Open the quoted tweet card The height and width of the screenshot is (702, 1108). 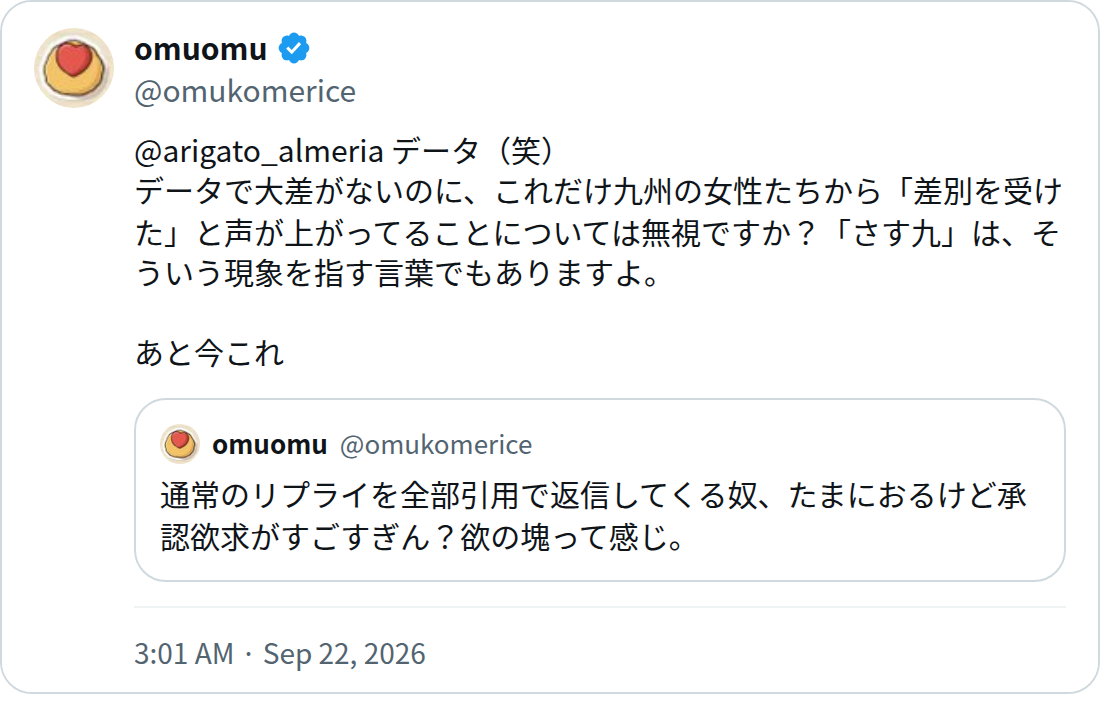tap(599, 490)
